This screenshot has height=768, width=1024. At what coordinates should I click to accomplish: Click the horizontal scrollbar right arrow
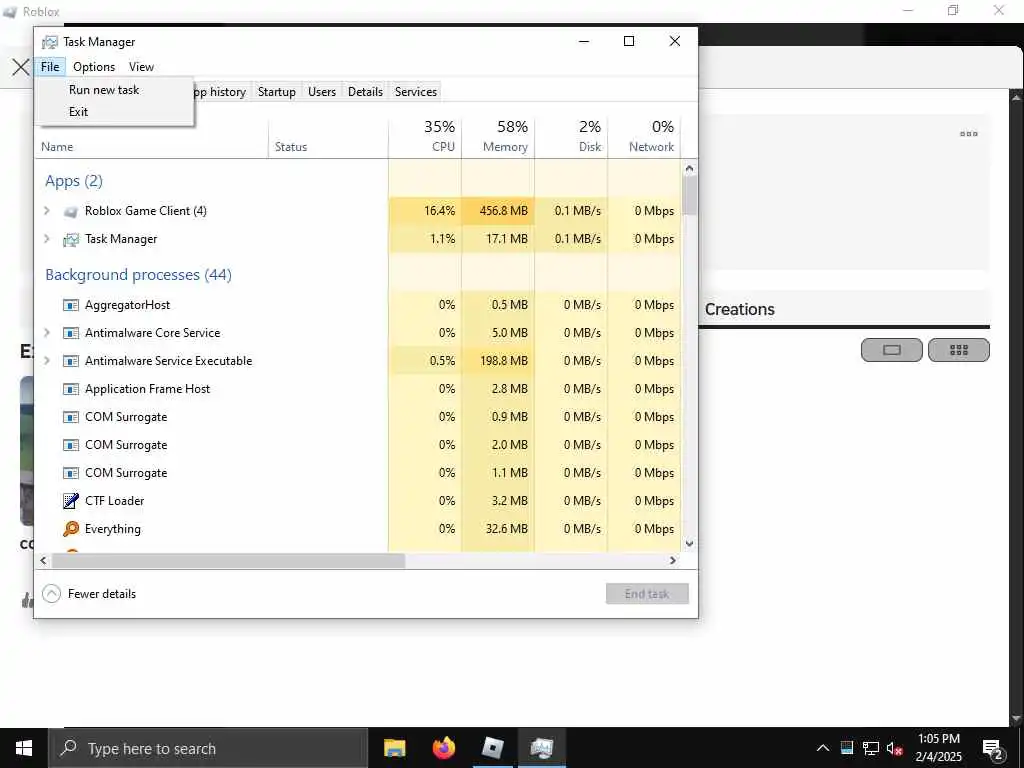673,560
